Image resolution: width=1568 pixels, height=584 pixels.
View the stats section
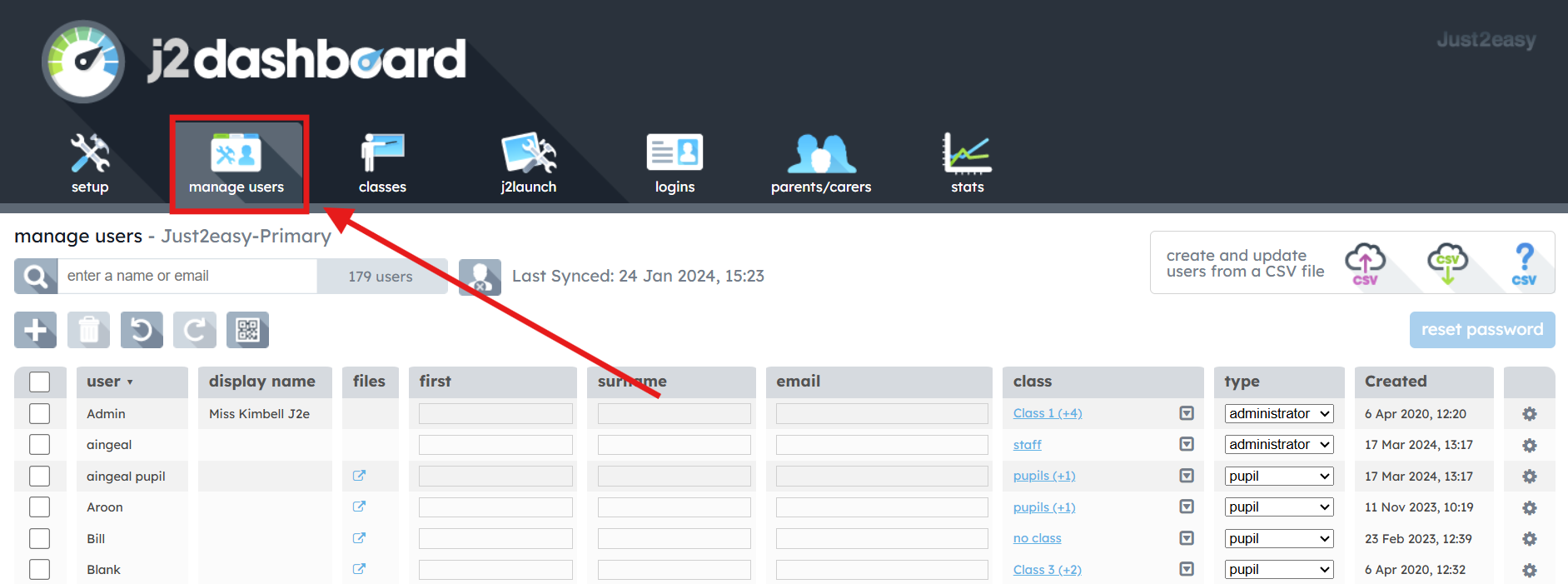(x=967, y=163)
